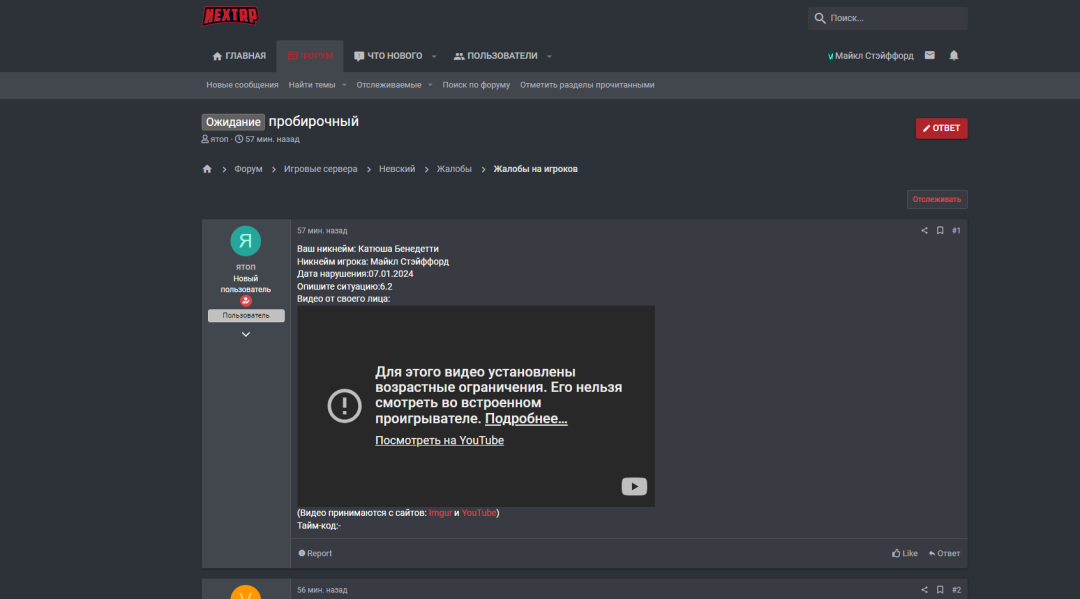Open Форум breadcrumb
The height and width of the screenshot is (599, 1080).
pos(248,169)
